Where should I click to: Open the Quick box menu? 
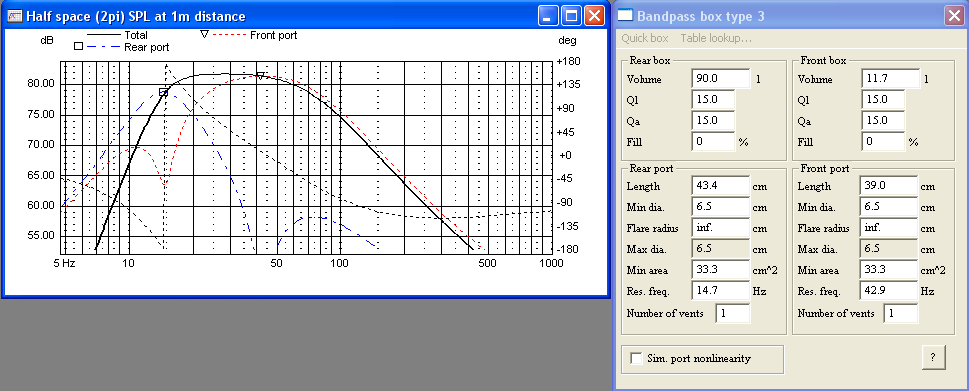(x=645, y=38)
